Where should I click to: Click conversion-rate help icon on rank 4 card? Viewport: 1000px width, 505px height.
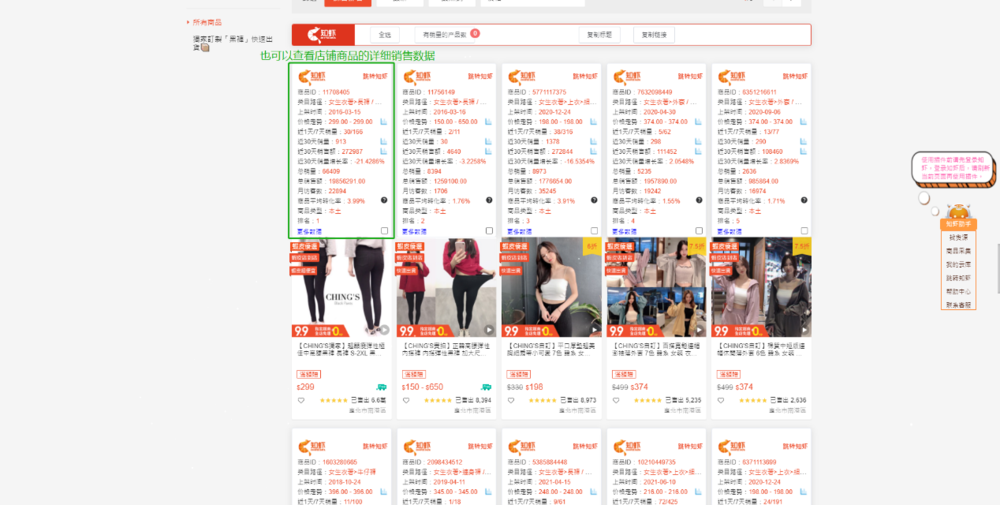click(699, 200)
